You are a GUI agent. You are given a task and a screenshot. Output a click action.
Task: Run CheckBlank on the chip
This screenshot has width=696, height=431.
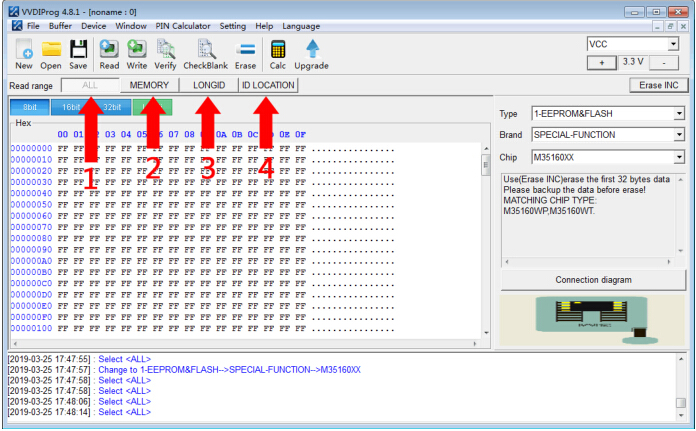pyautogui.click(x=206, y=55)
